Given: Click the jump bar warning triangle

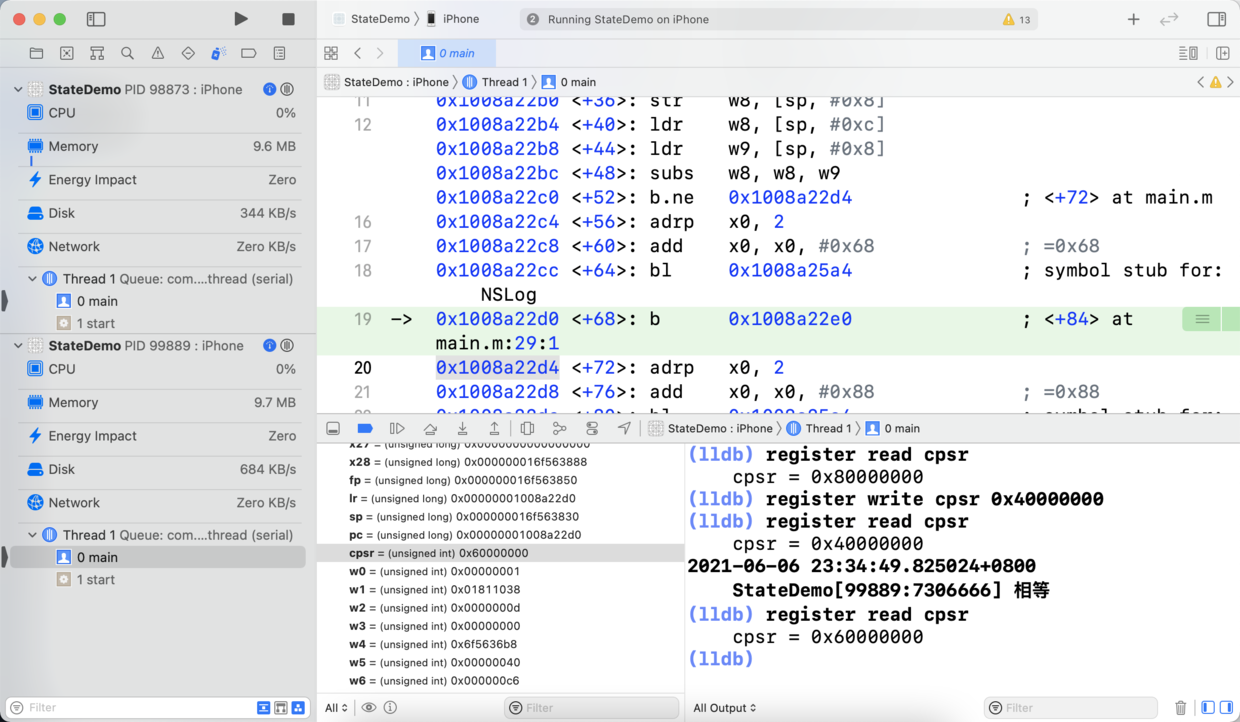Looking at the screenshot, I should (x=1216, y=82).
